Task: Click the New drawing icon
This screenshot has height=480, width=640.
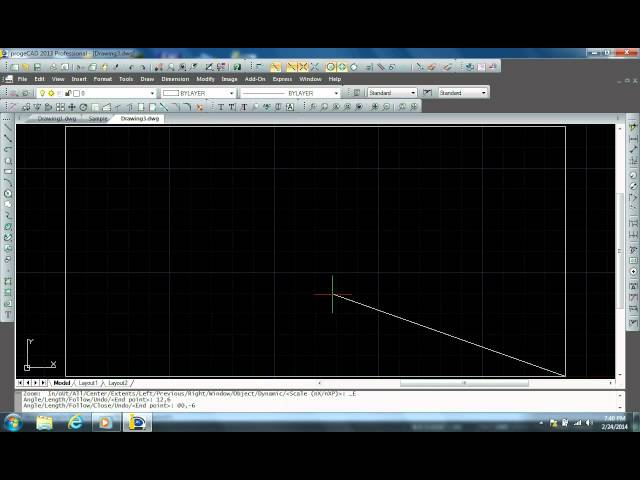Action: click(15, 67)
